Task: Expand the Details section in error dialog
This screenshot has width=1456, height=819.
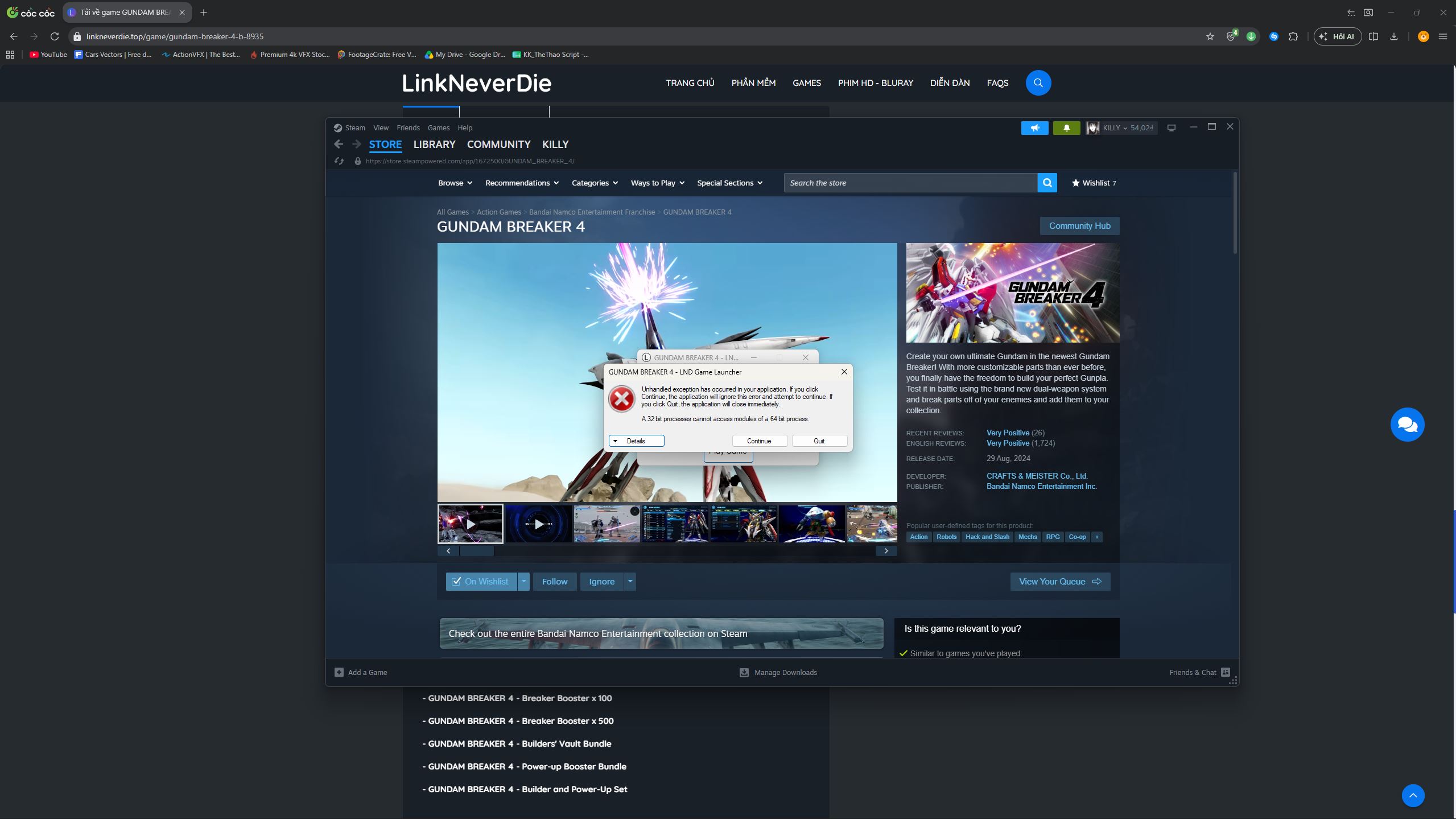Action: 636,441
